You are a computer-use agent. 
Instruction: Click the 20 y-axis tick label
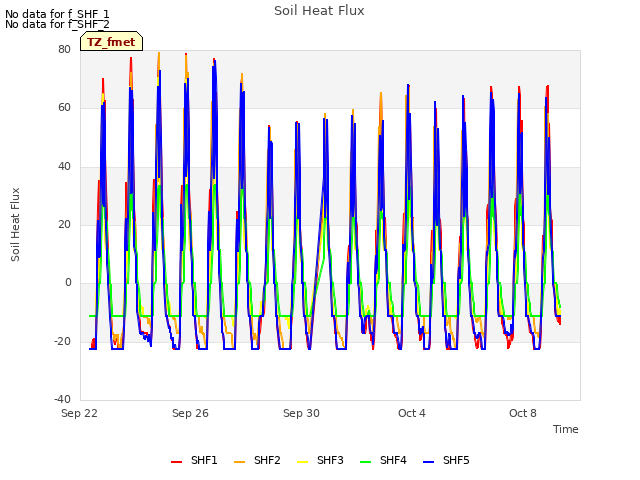[x=64, y=224]
